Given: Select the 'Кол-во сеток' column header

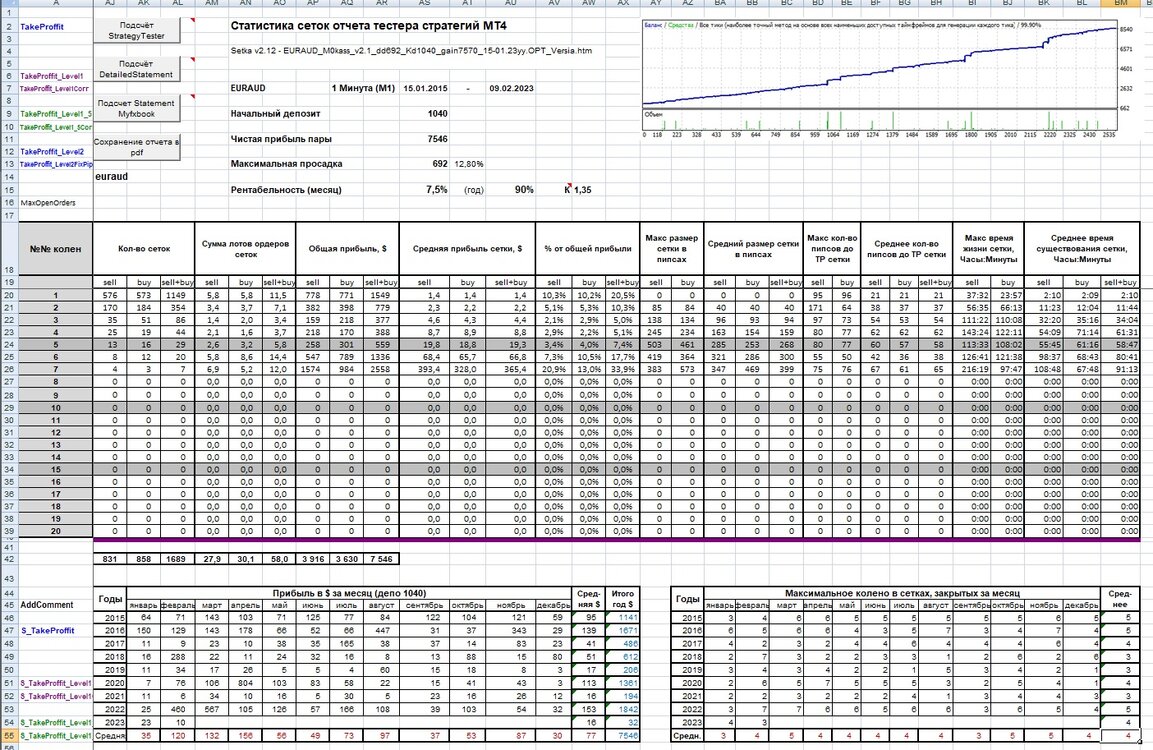Looking at the screenshot, I should coord(144,249).
